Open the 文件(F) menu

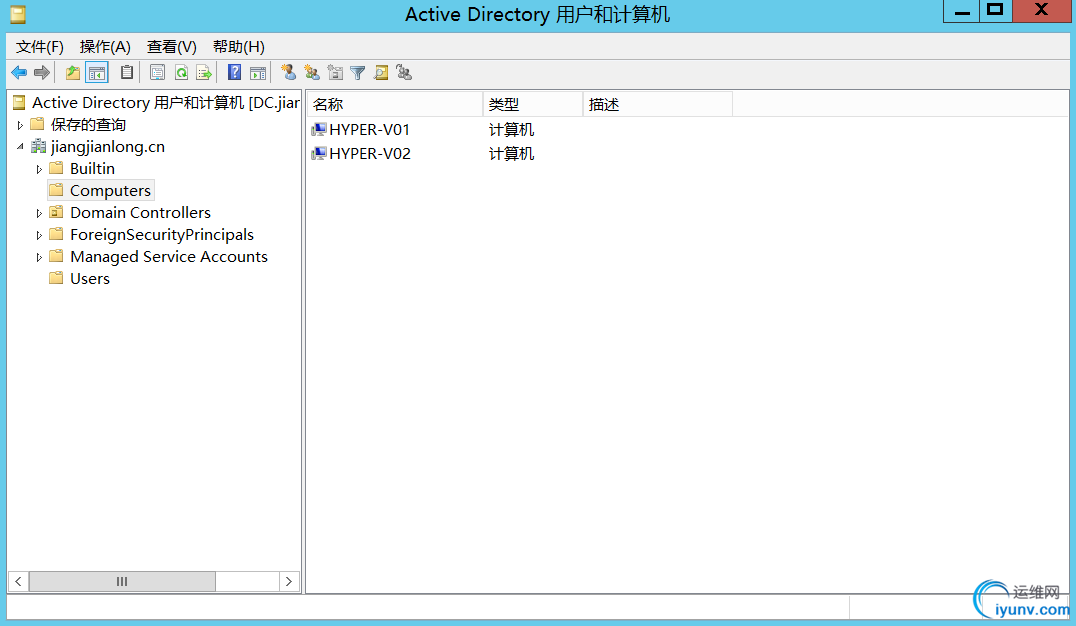coord(40,47)
